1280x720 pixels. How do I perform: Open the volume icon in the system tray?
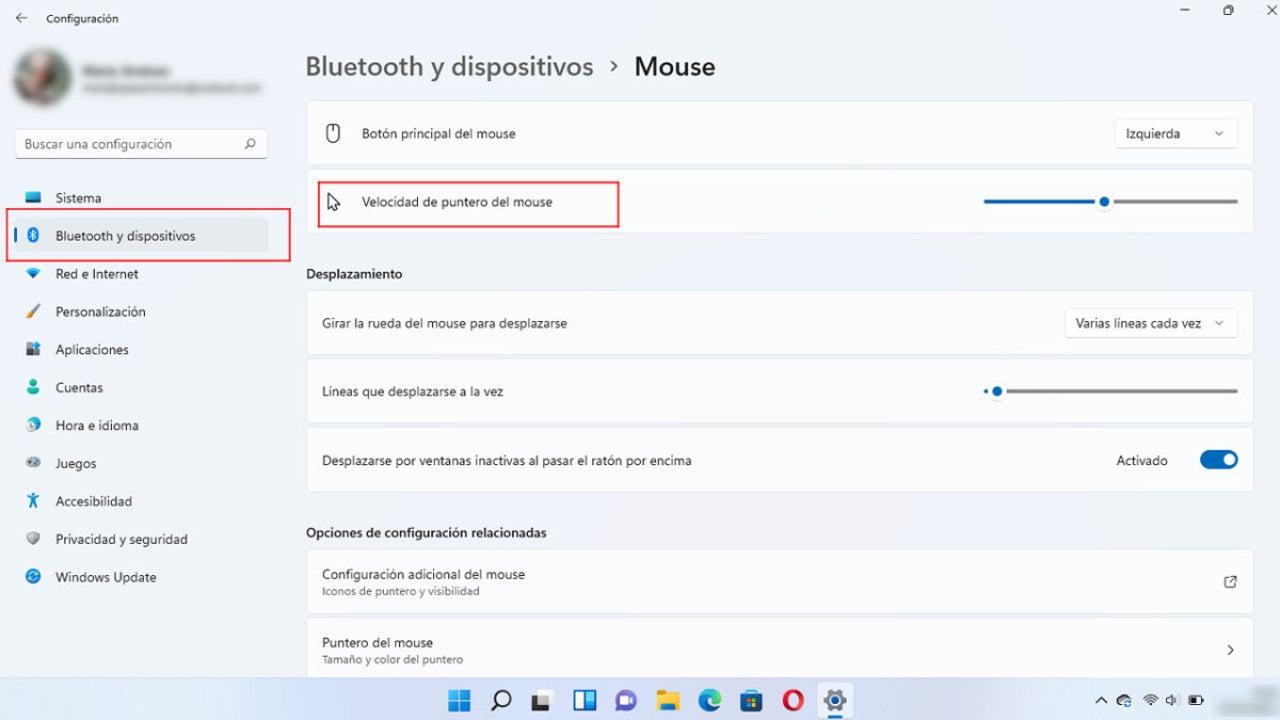tap(1170, 701)
